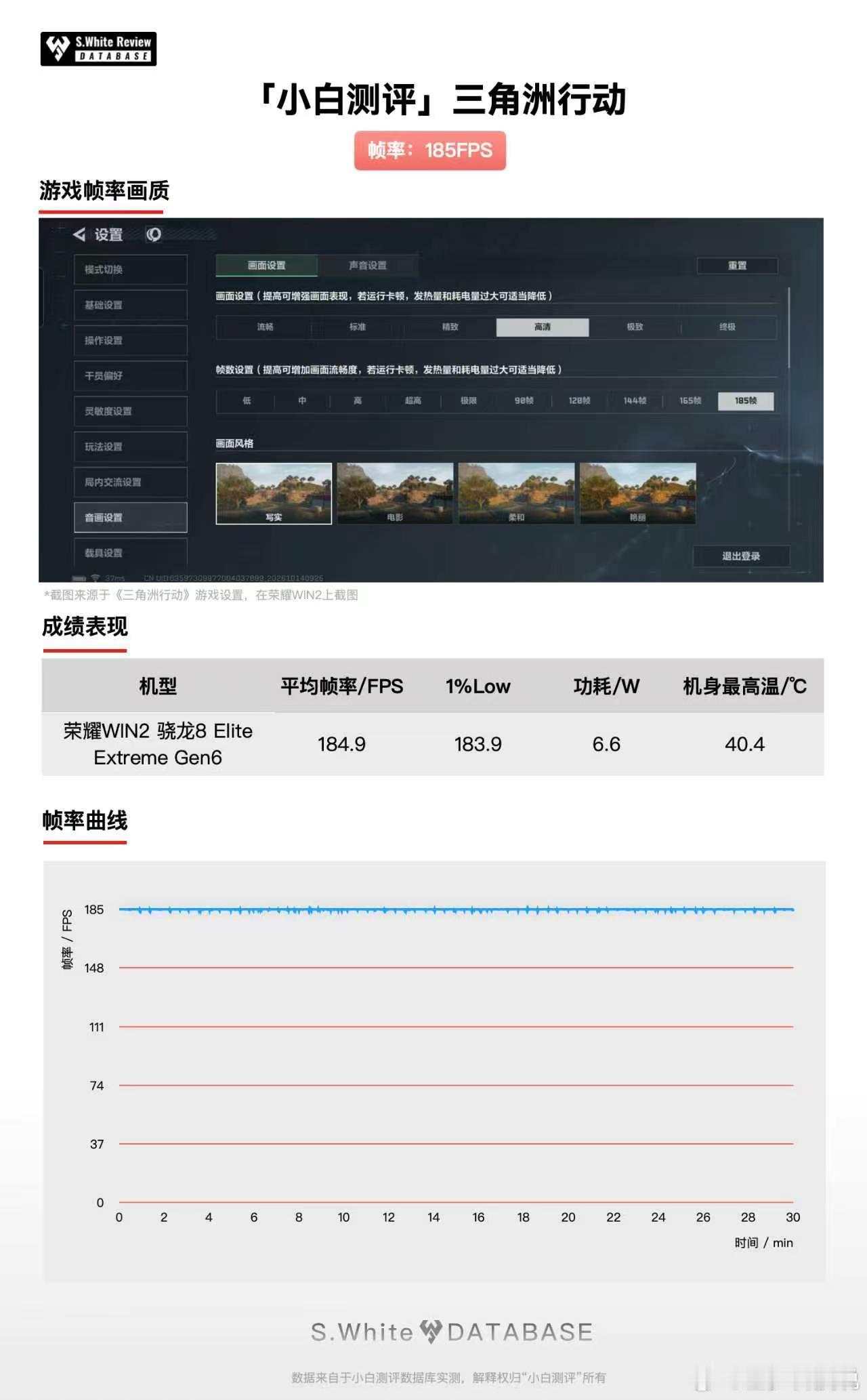Set picture quality to 终极
867x1400 pixels.
tap(727, 327)
